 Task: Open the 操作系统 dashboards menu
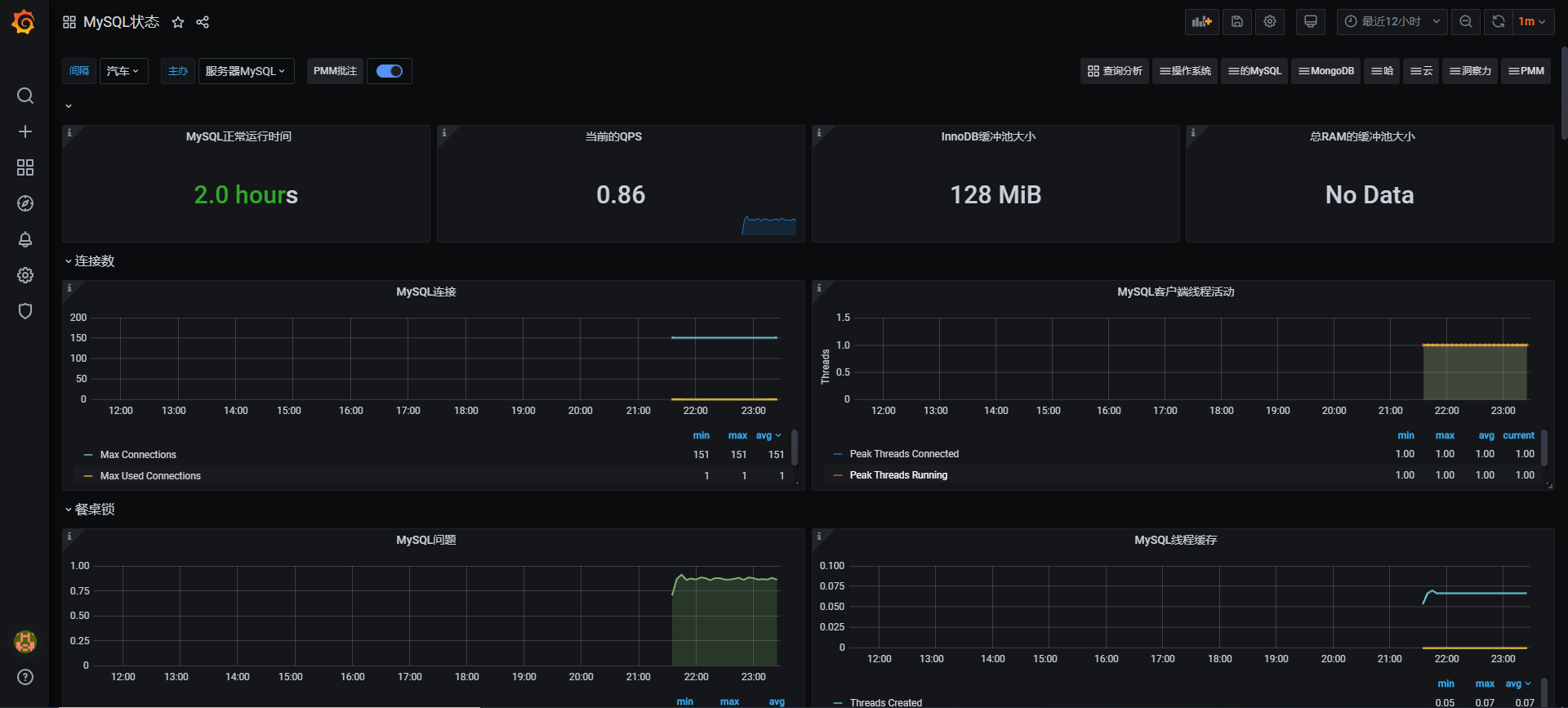pos(1185,71)
